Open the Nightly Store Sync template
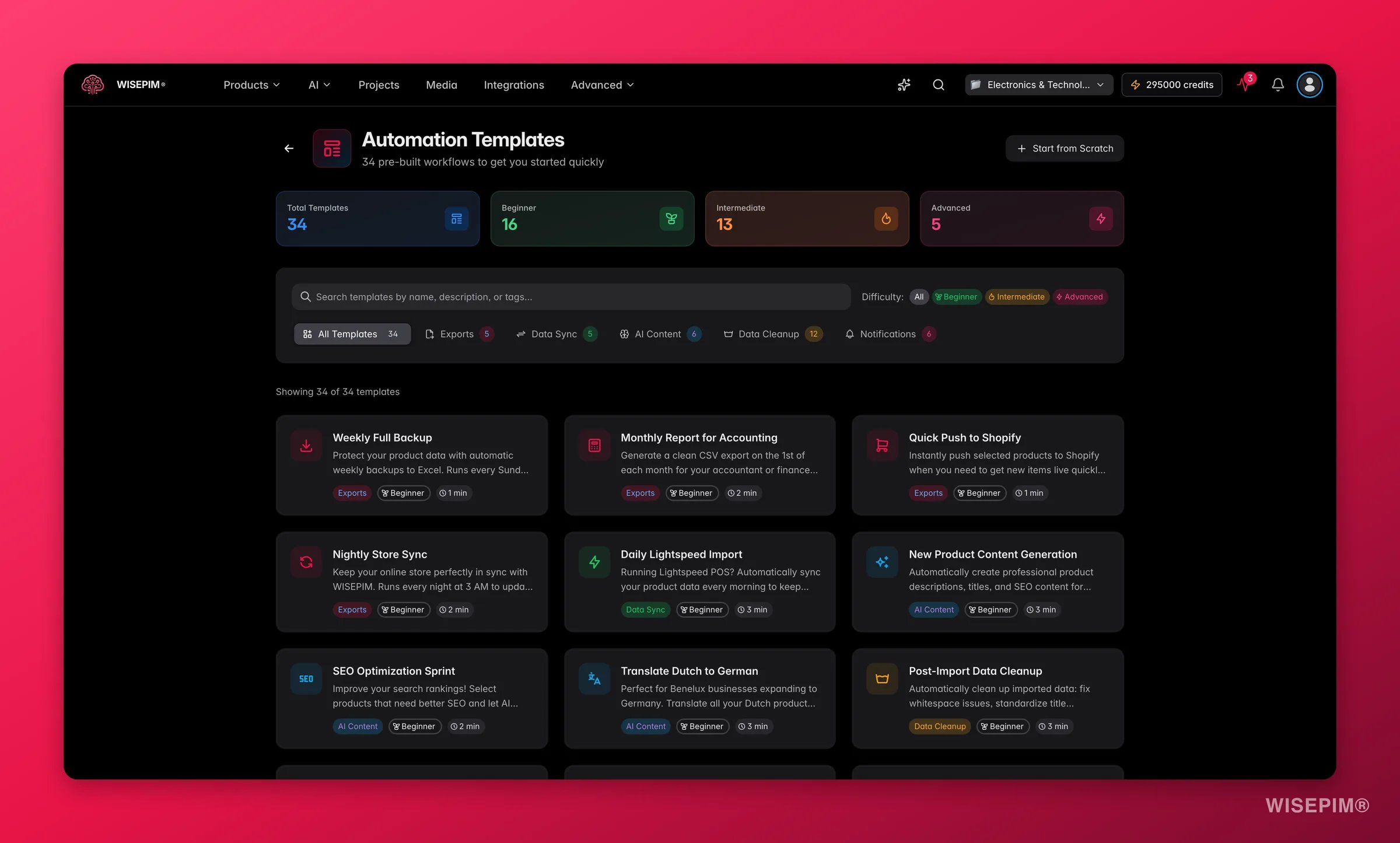This screenshot has width=1400, height=843. tap(411, 582)
